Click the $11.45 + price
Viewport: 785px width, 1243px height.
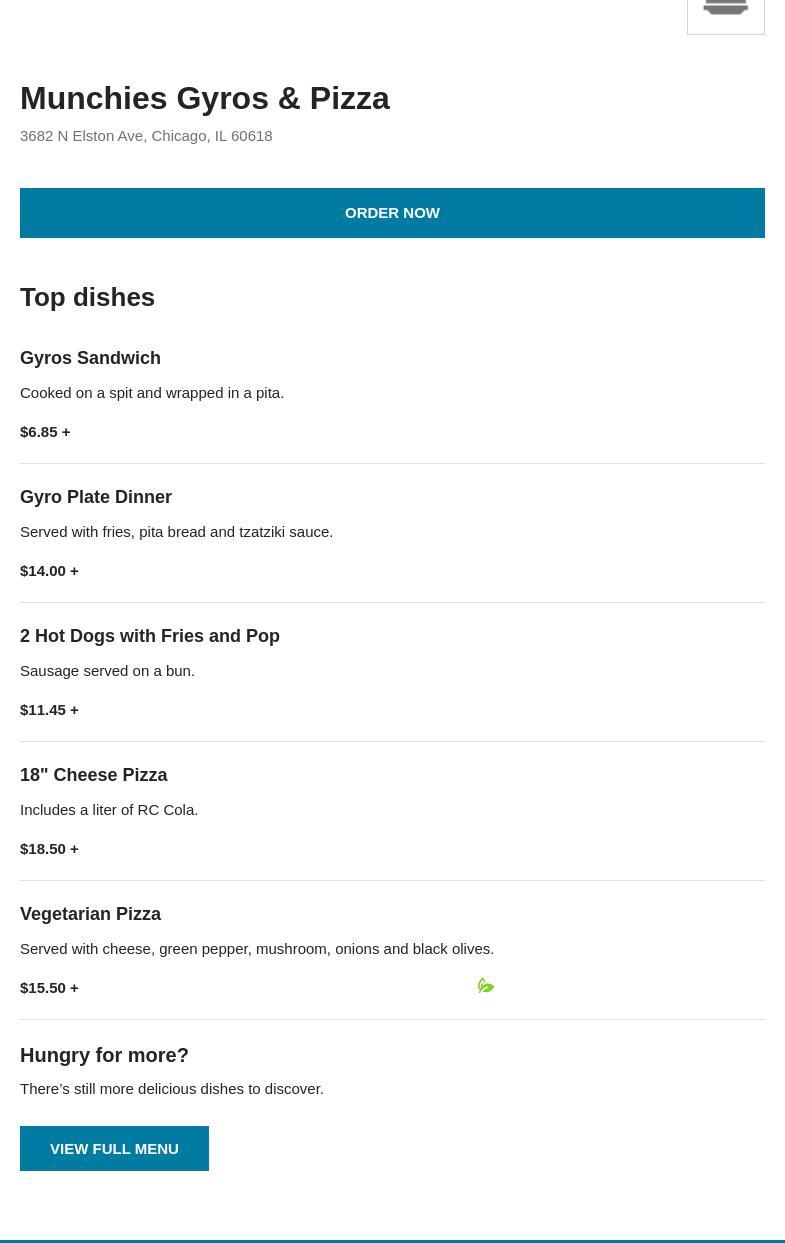coord(49,709)
